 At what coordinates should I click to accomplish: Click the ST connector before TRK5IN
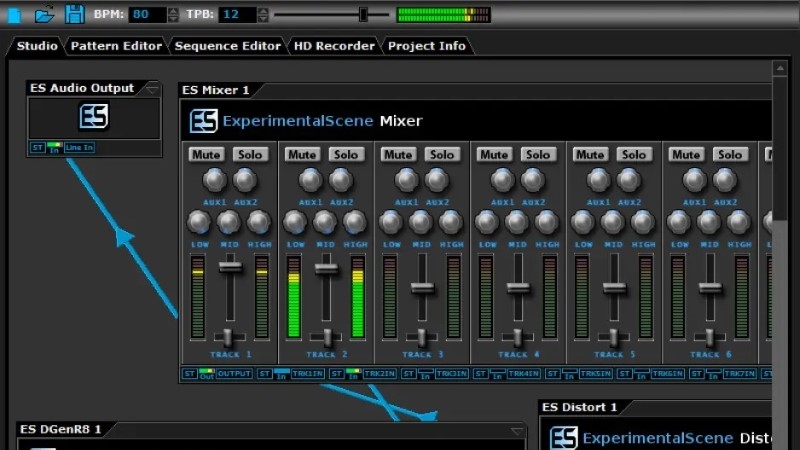(x=552, y=373)
